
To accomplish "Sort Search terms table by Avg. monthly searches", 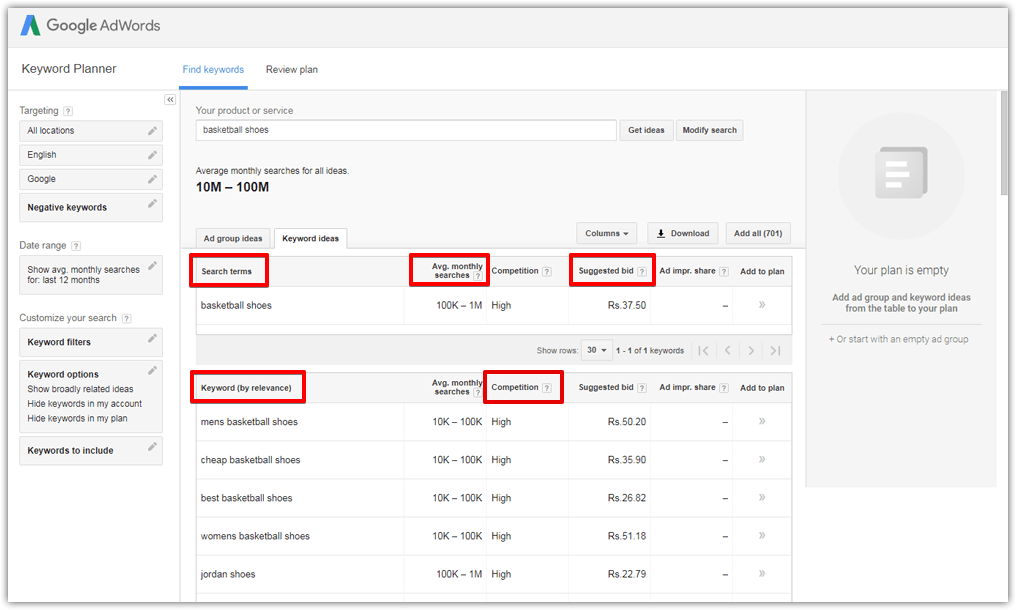I will 457,271.
